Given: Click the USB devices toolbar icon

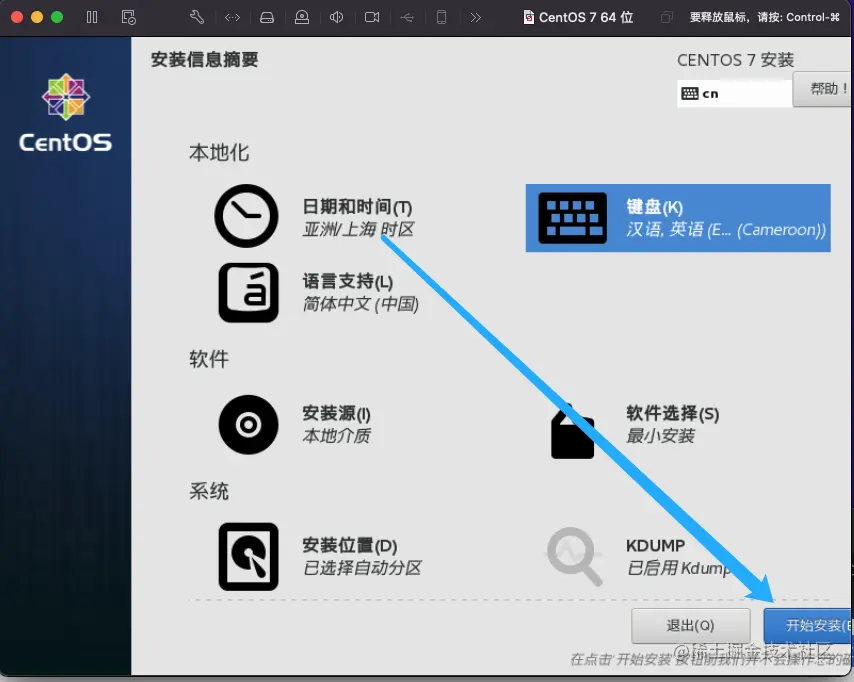Looking at the screenshot, I should 407,17.
